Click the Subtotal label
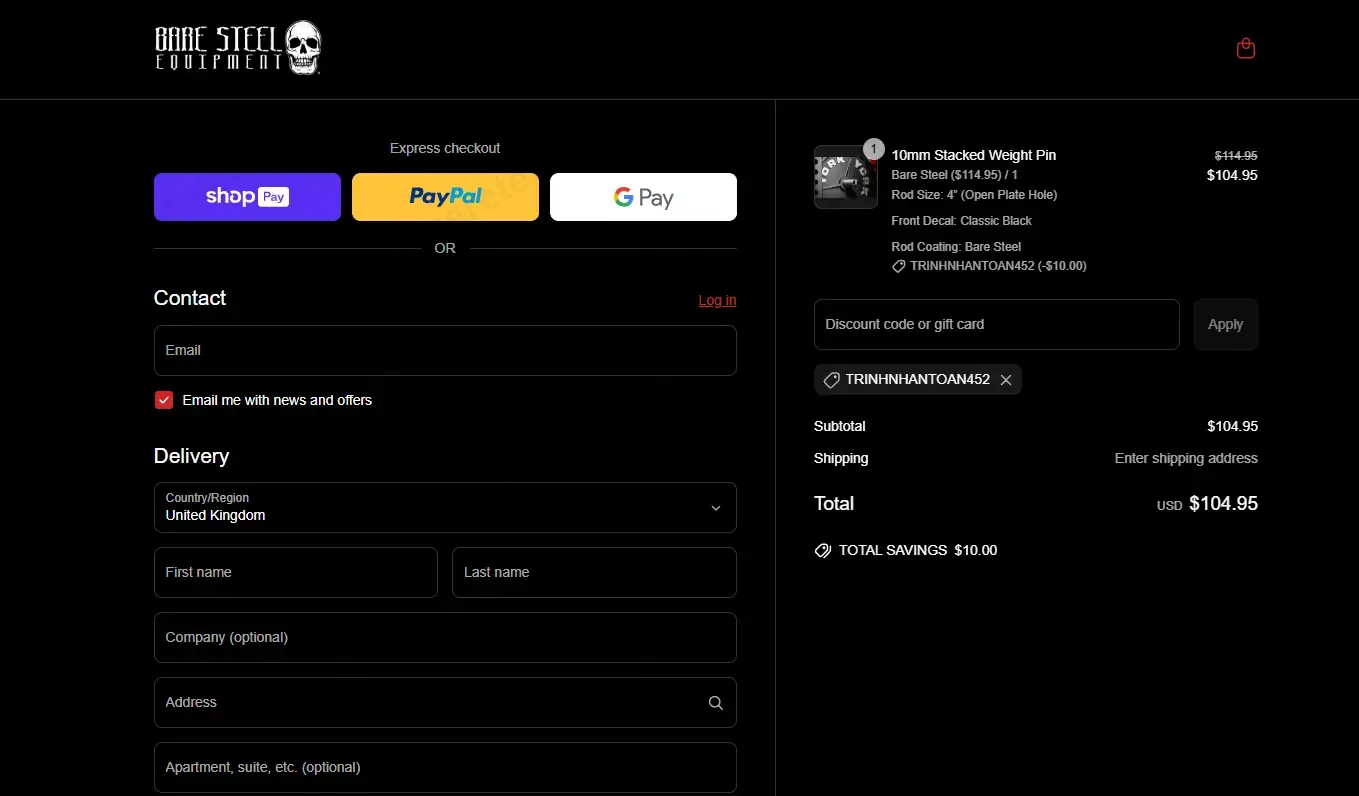 click(840, 426)
